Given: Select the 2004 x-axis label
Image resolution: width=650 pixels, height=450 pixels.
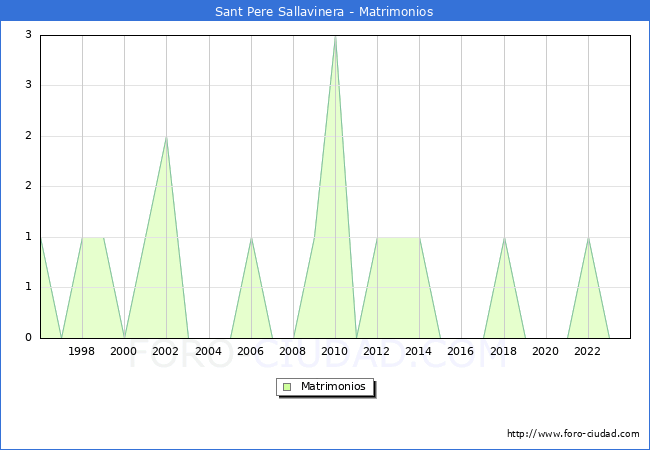Looking at the screenshot, I should (209, 351).
